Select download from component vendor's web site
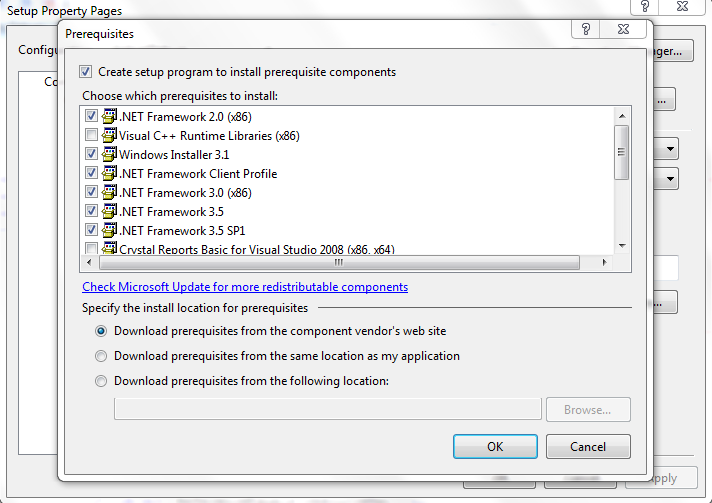 click(101, 331)
